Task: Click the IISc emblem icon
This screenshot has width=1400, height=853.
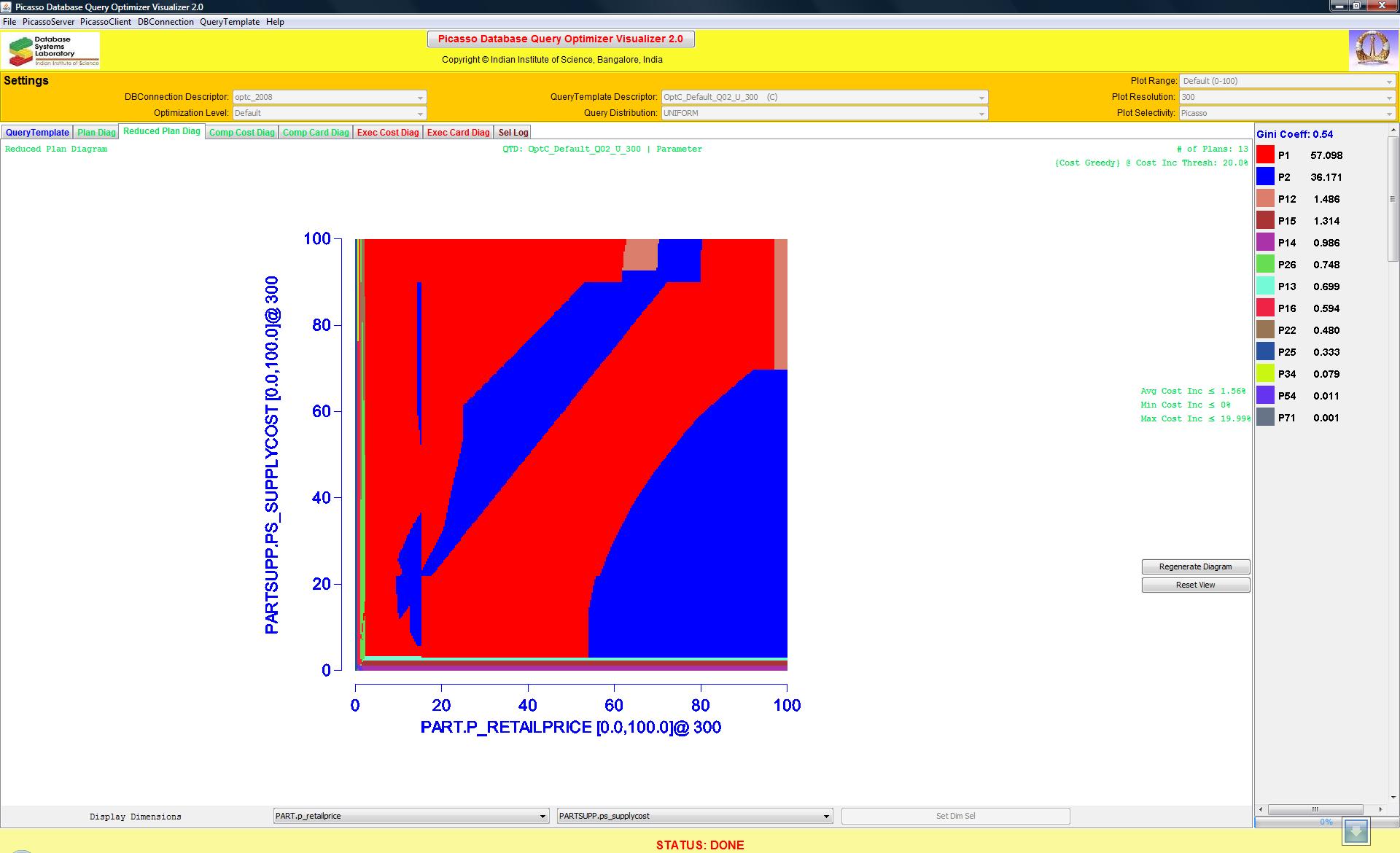Action: (x=1373, y=50)
